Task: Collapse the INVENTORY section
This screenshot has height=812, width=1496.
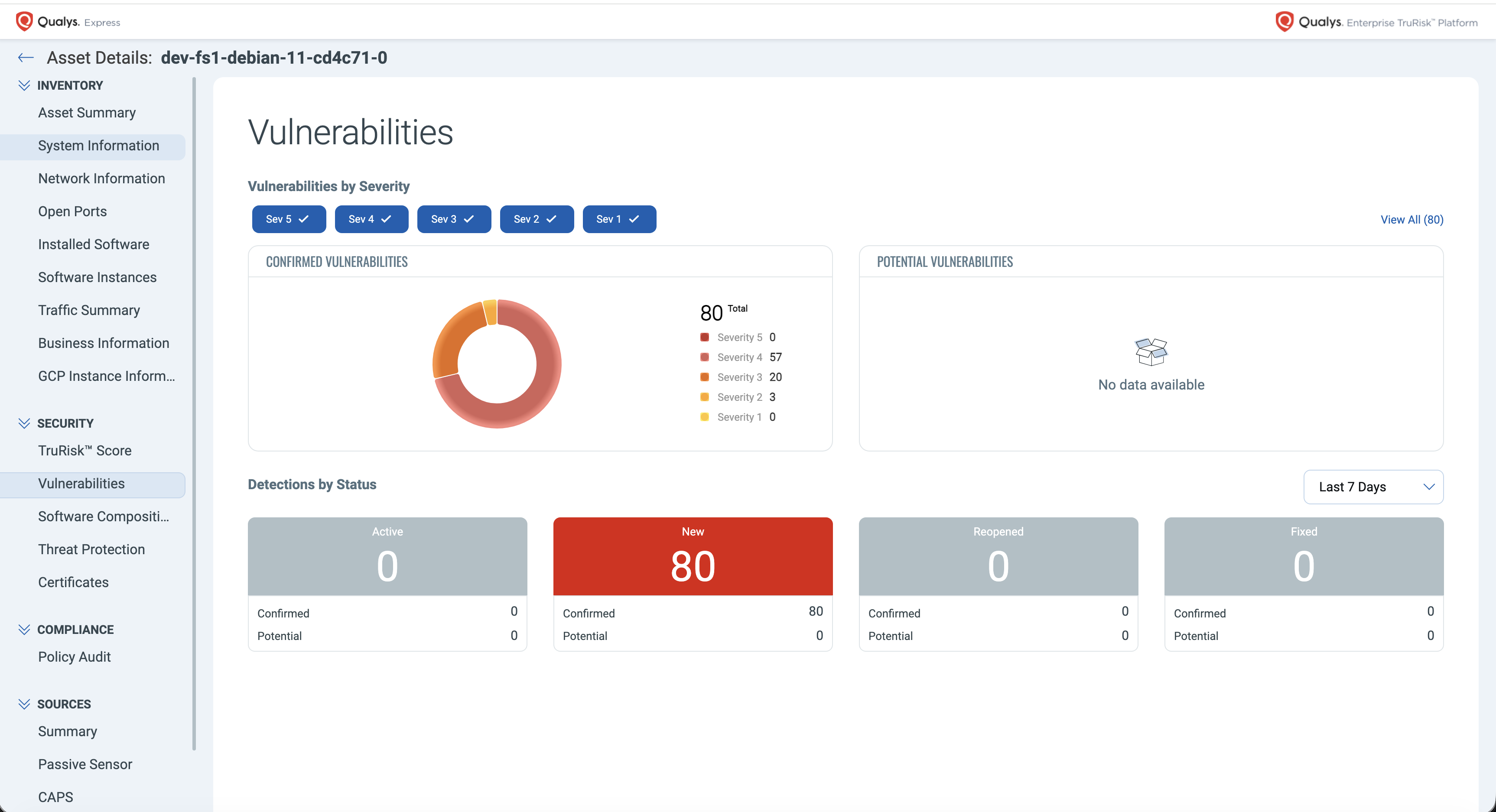Action: click(x=24, y=85)
